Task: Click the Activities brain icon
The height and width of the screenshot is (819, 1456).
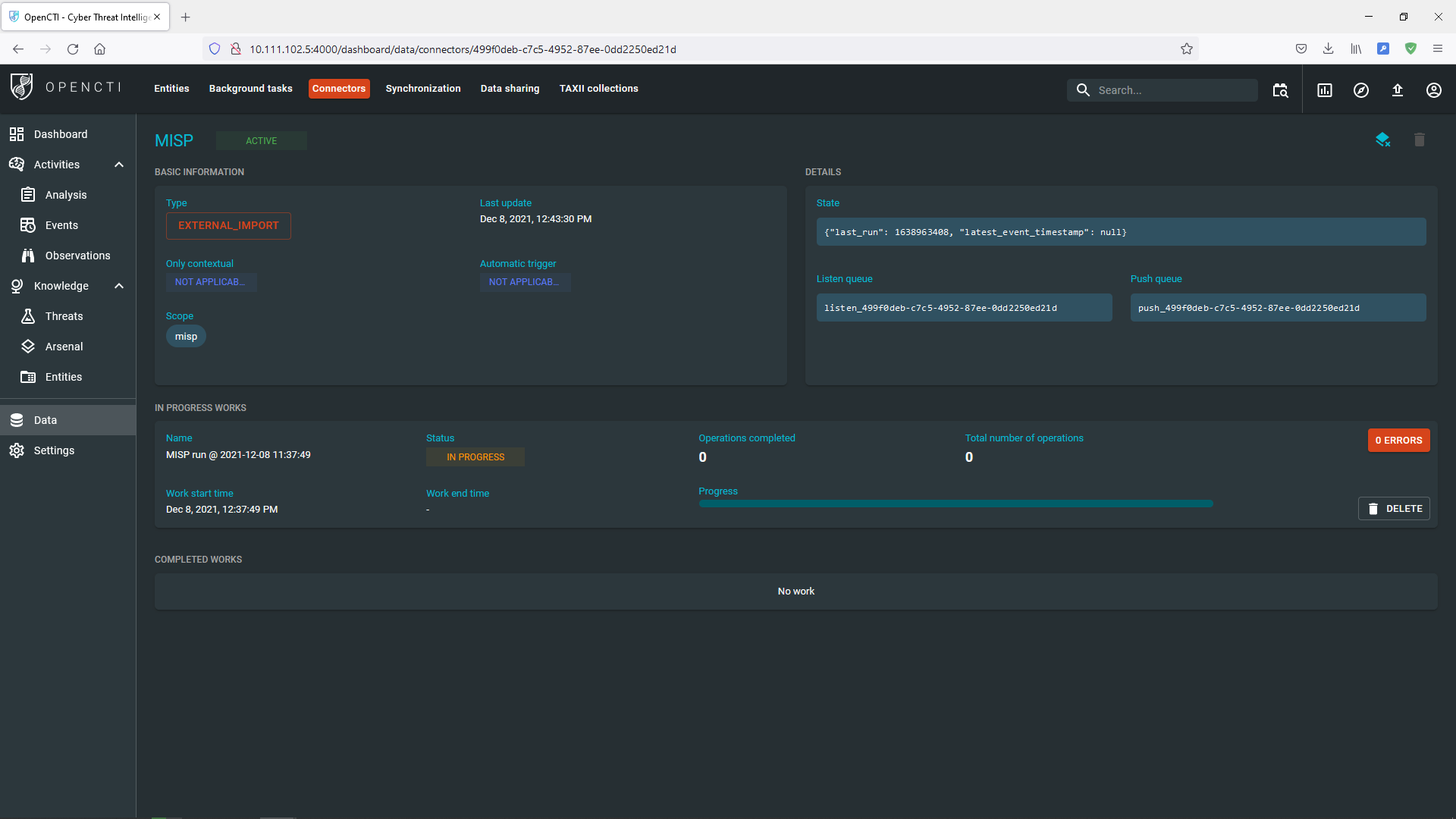Action: click(x=17, y=165)
